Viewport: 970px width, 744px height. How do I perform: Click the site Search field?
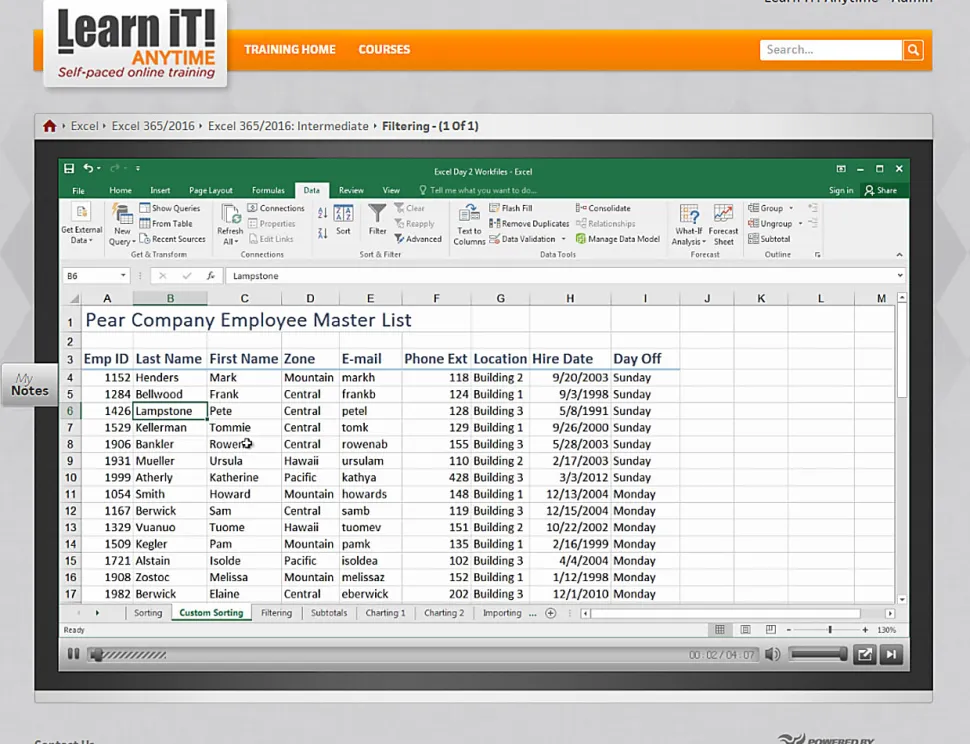pos(831,50)
